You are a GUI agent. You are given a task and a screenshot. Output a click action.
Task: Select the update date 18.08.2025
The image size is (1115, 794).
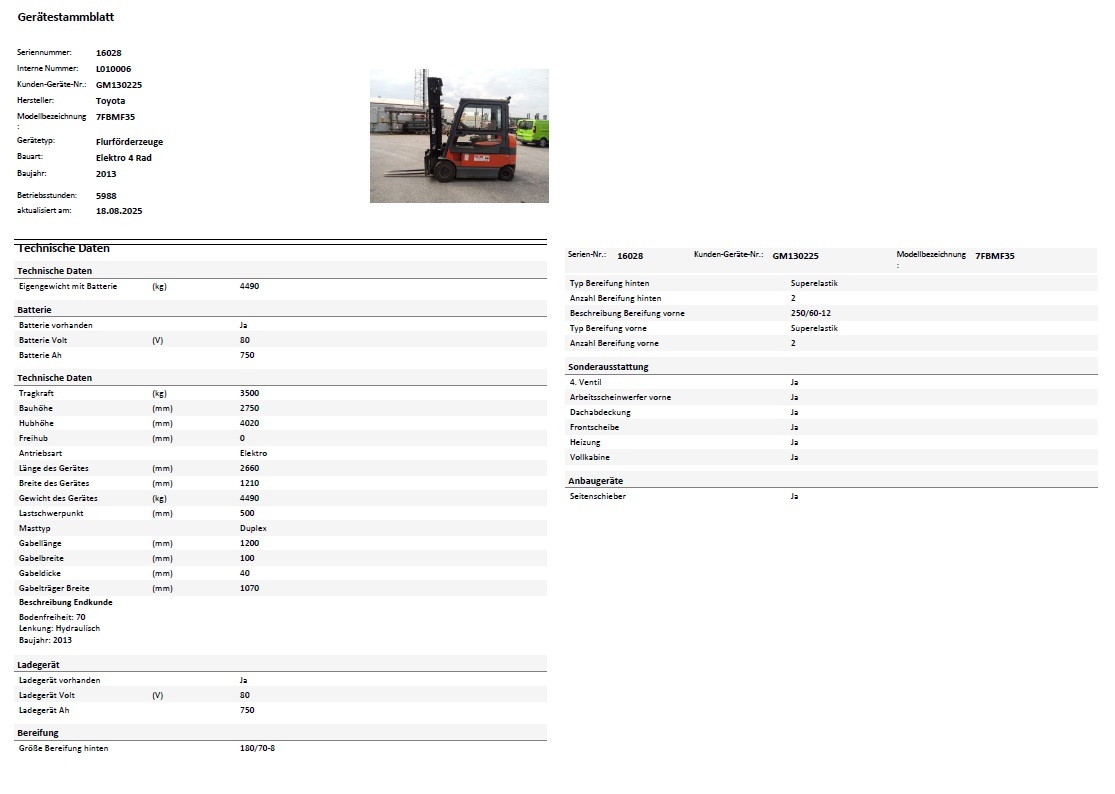click(120, 211)
